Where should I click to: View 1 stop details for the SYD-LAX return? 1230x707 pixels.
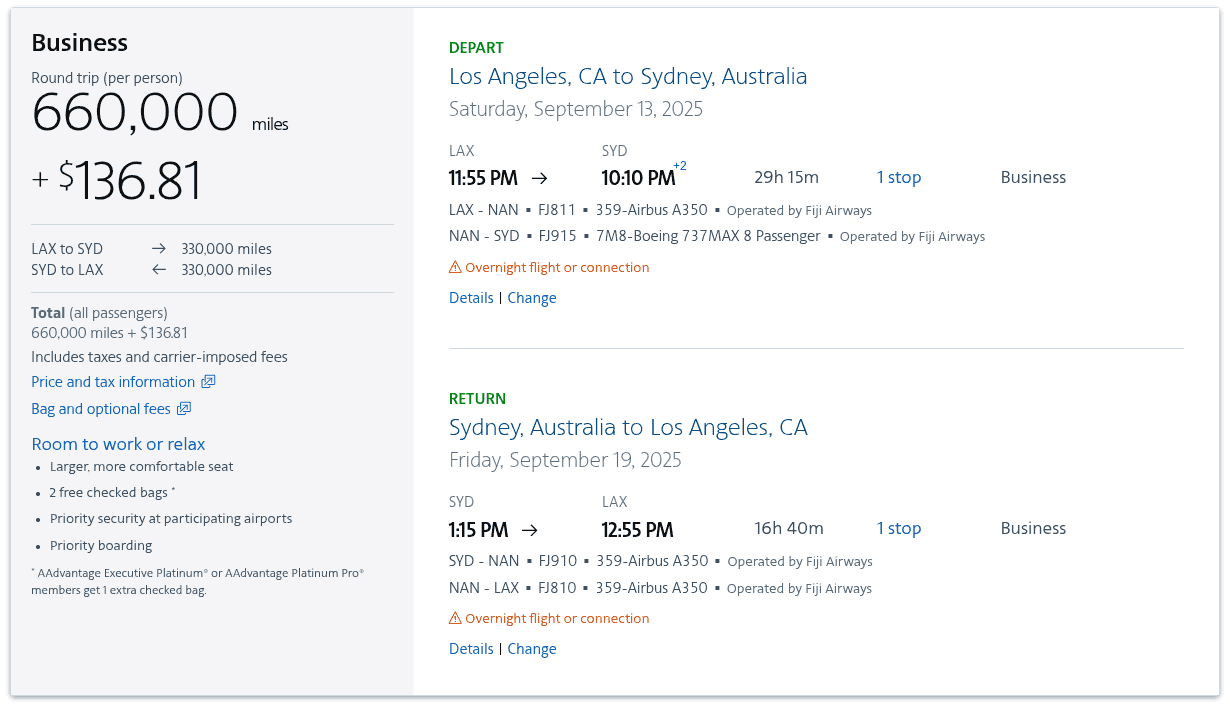coord(898,528)
